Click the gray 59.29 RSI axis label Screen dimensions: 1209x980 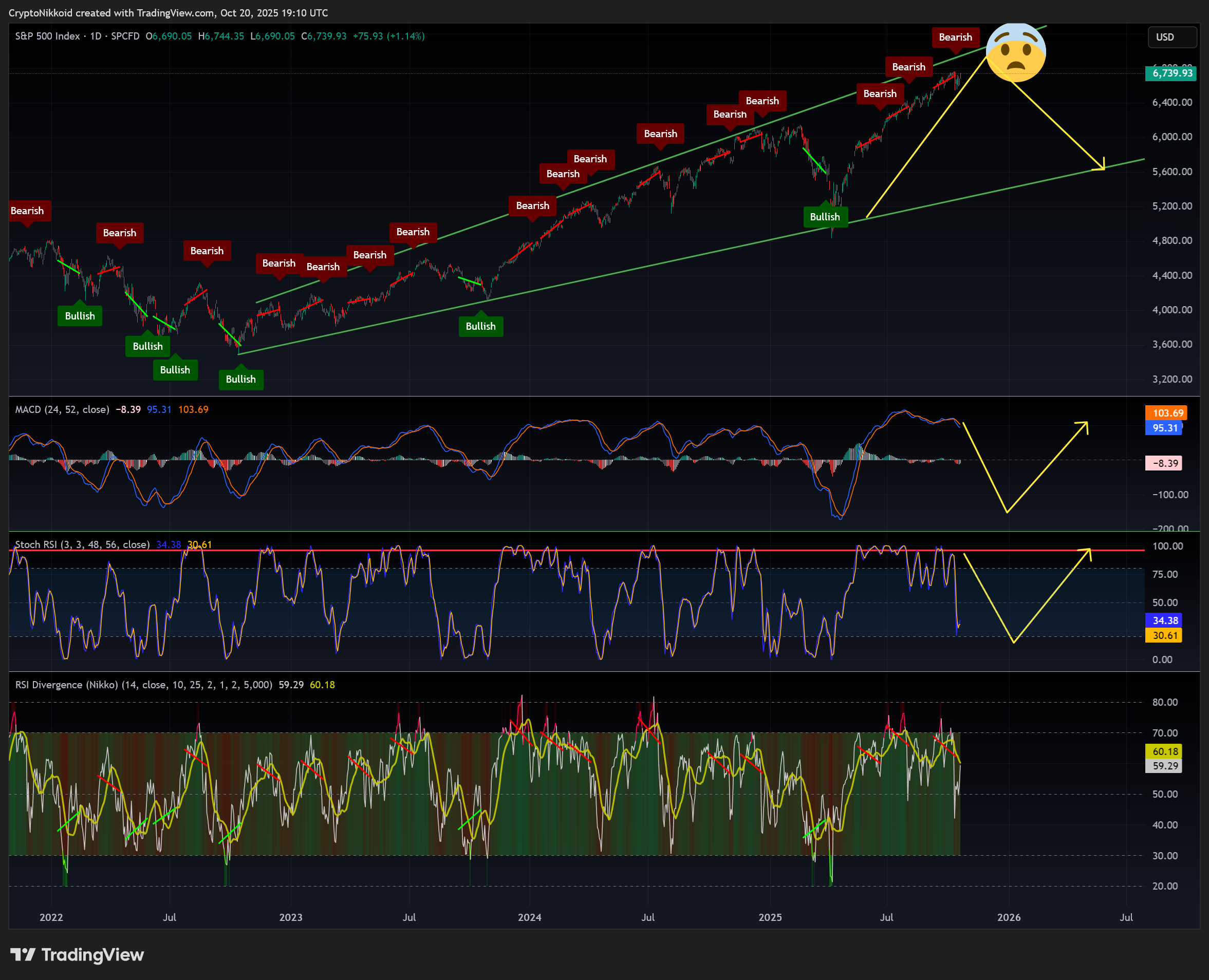(x=1164, y=766)
